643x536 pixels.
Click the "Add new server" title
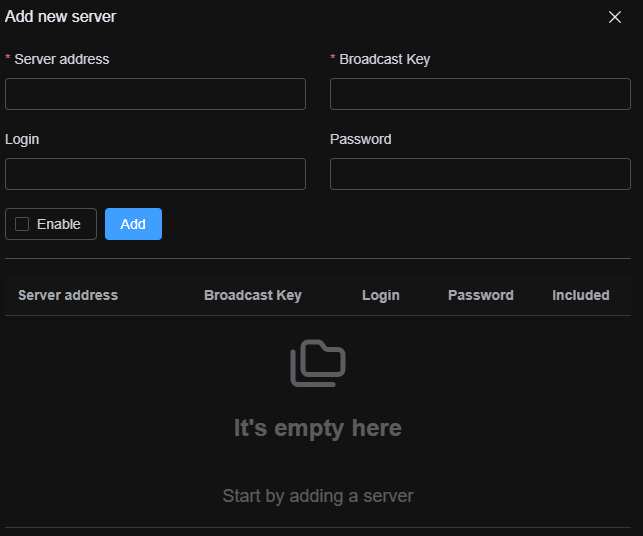pos(61,17)
